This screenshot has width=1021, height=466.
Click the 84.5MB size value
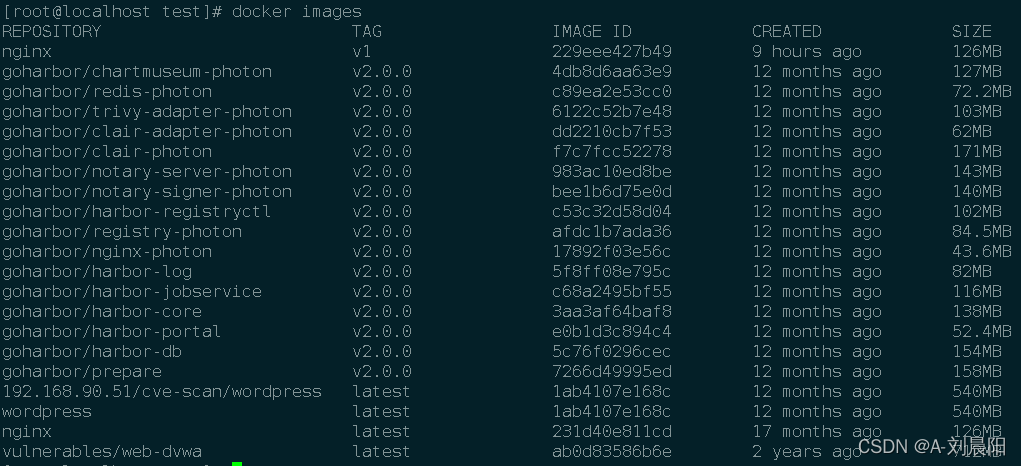coord(982,232)
